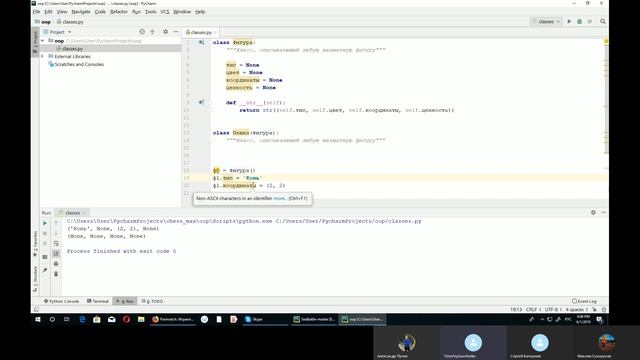
Task: Expand the External Libraries node
Action: pyautogui.click(x=42, y=56)
